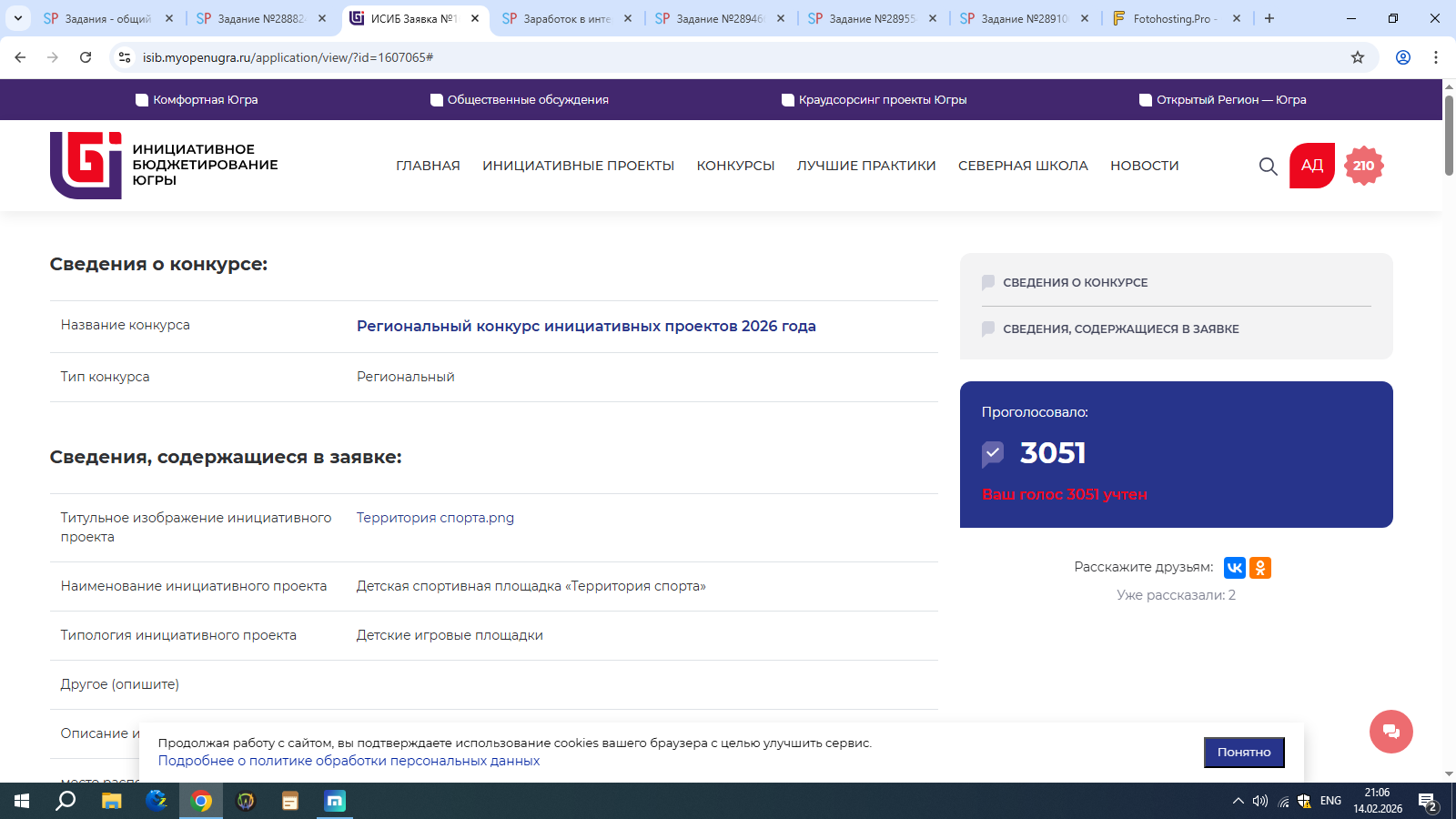Open the red 210 points badge
The image size is (1456, 819).
point(1363,166)
